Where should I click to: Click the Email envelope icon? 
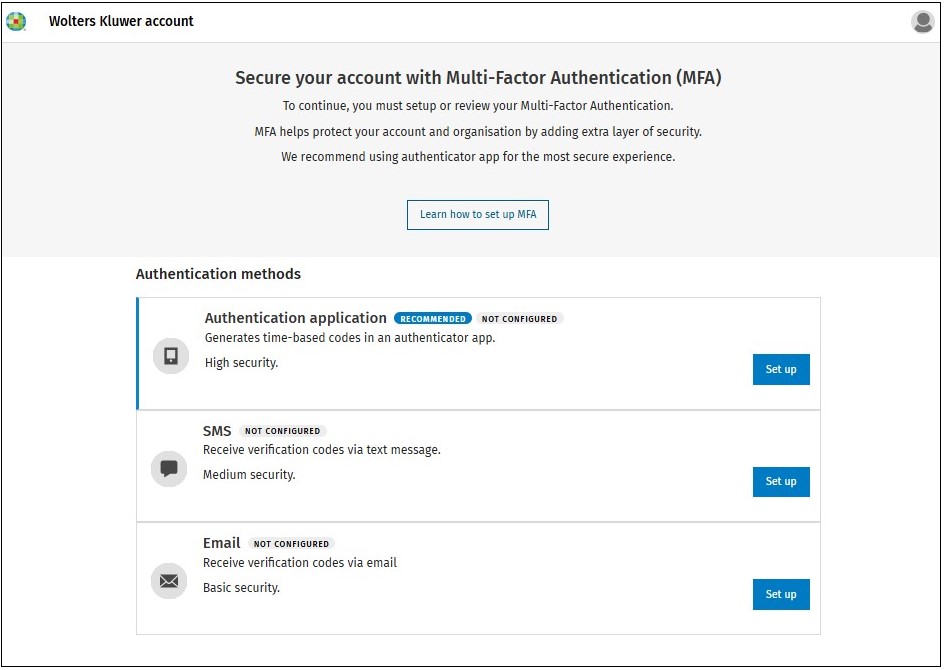click(169, 581)
